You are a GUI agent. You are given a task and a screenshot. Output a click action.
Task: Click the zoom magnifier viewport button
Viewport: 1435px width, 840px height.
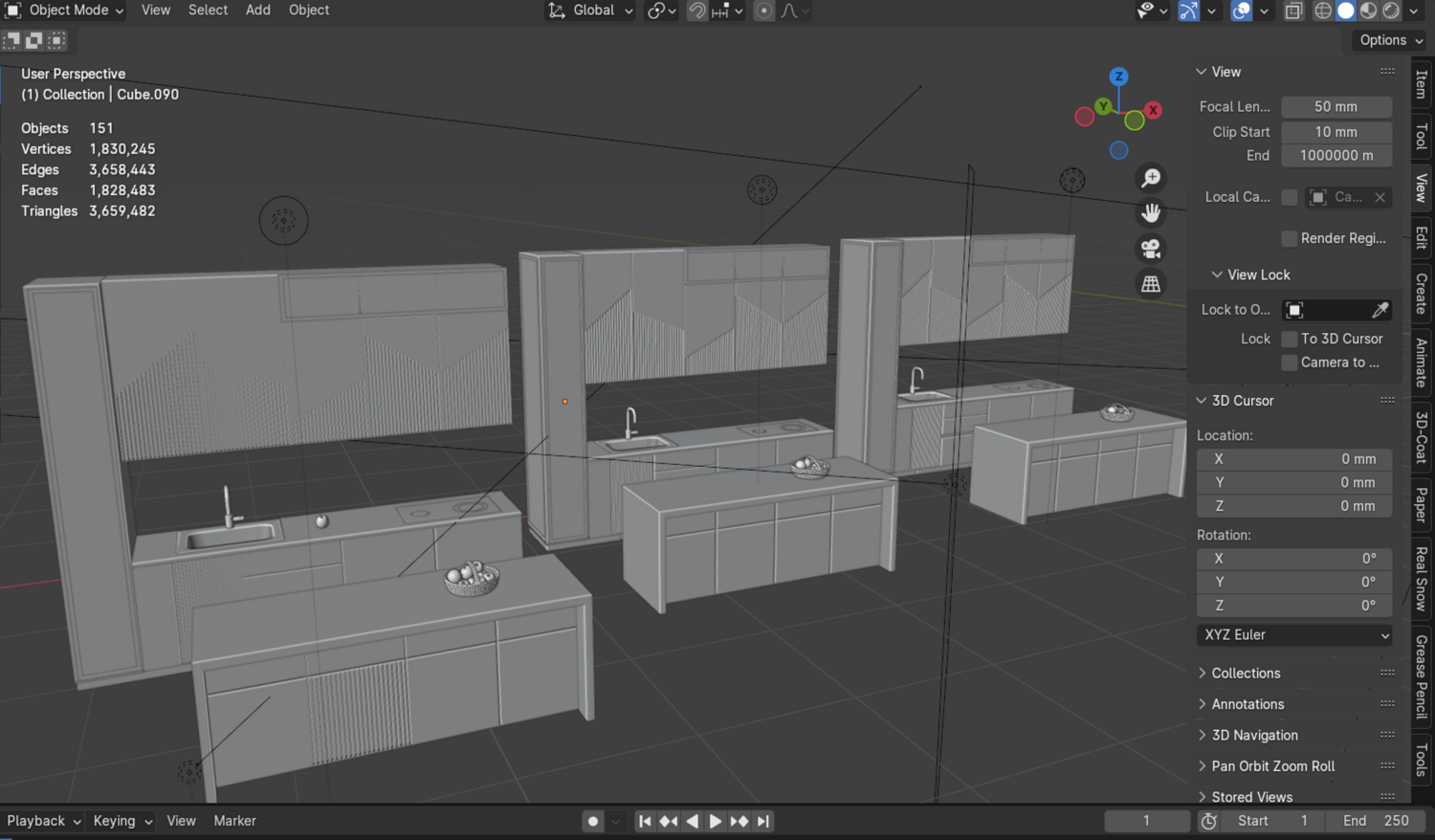point(1151,178)
